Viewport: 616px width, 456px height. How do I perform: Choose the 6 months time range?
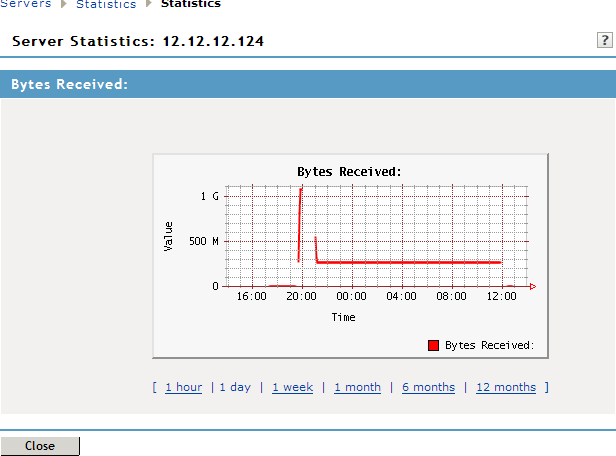click(428, 387)
